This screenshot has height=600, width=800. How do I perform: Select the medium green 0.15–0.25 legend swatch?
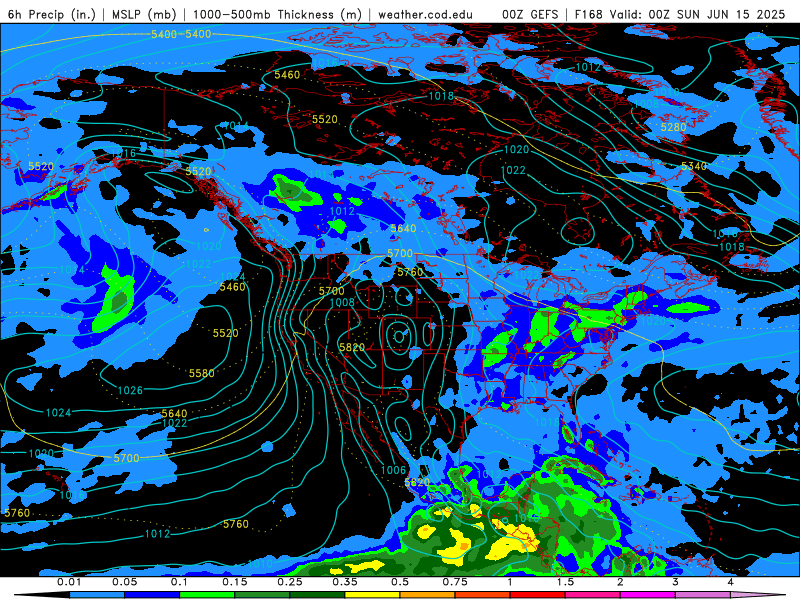[262, 595]
